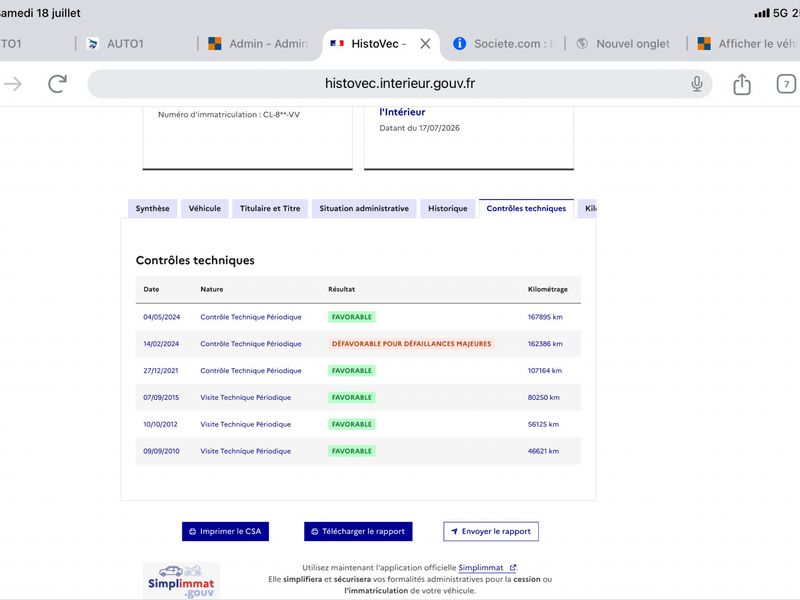Image resolution: width=800 pixels, height=600 pixels.
Task: Click the mileage 56125 km
Action: point(543,424)
